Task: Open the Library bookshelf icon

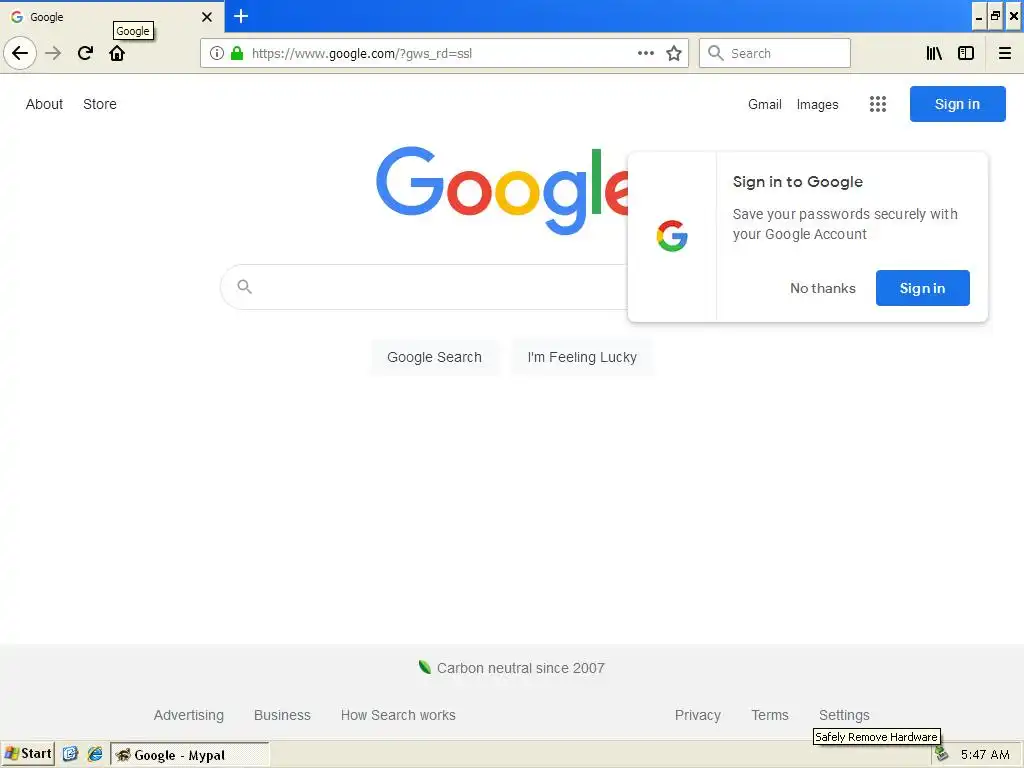Action: coord(934,53)
